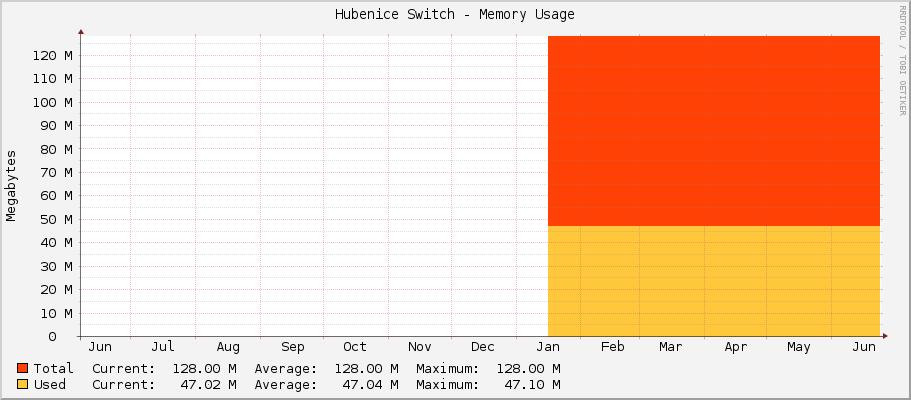This screenshot has width=911, height=400.
Task: Click the 'Total' legend label
Action: tap(53, 368)
